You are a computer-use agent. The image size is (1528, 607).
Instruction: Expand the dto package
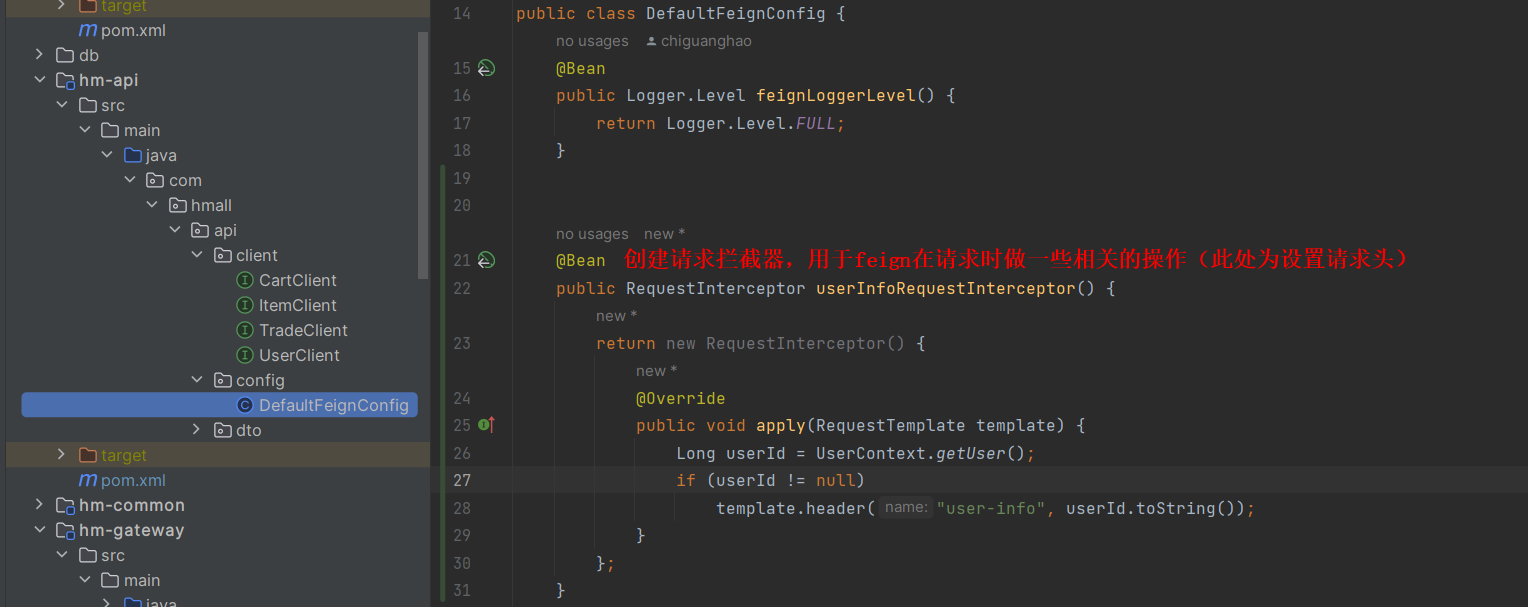coord(197,430)
